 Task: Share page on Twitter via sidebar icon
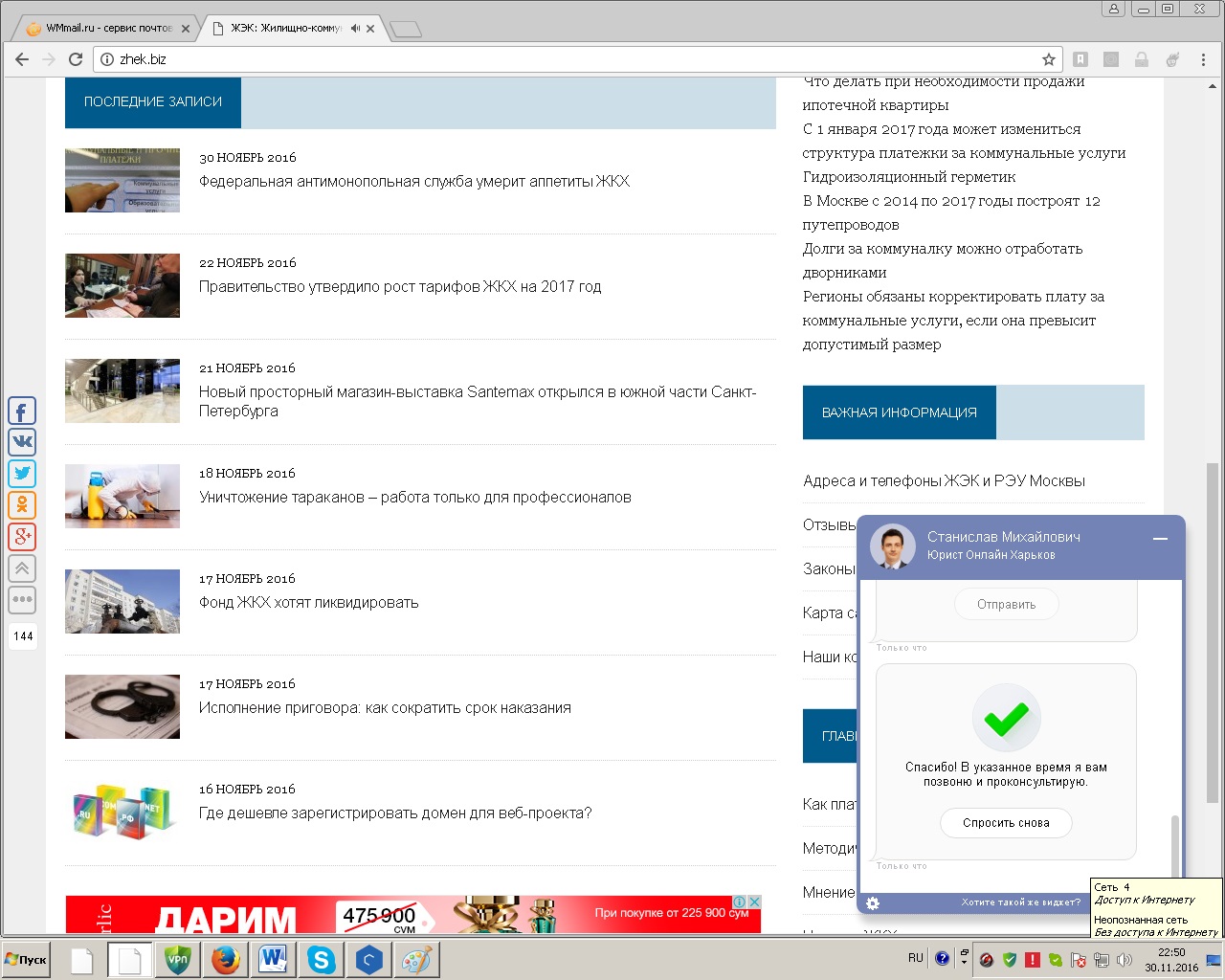[22, 474]
